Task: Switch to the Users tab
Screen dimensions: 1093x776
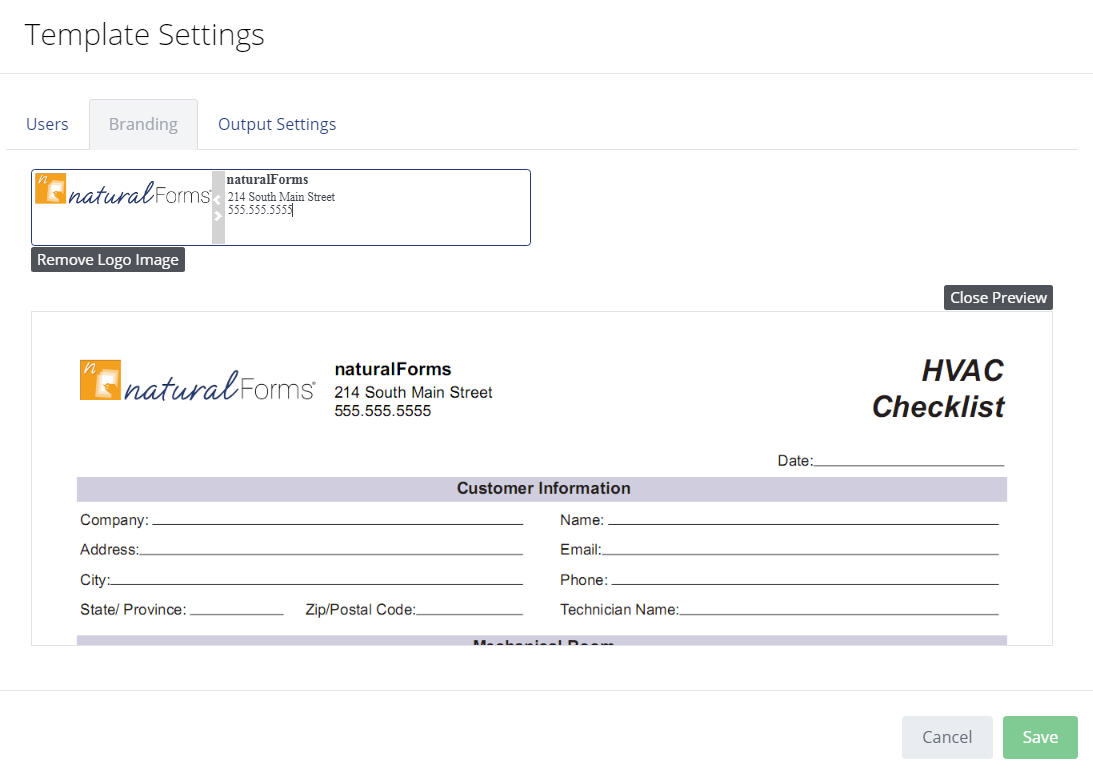Action: pyautogui.click(x=47, y=123)
